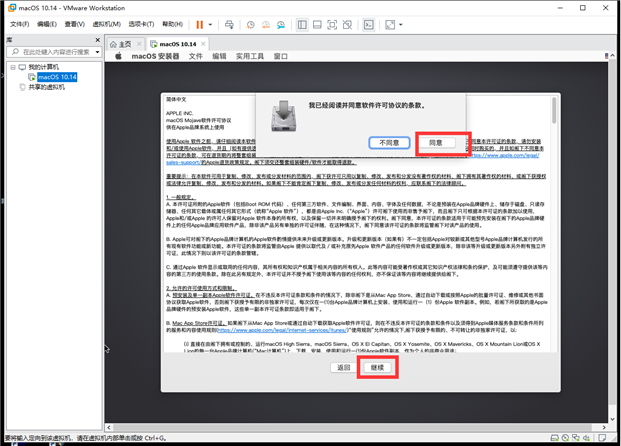Enter full screen mode icon
The image size is (621, 446).
(332, 25)
